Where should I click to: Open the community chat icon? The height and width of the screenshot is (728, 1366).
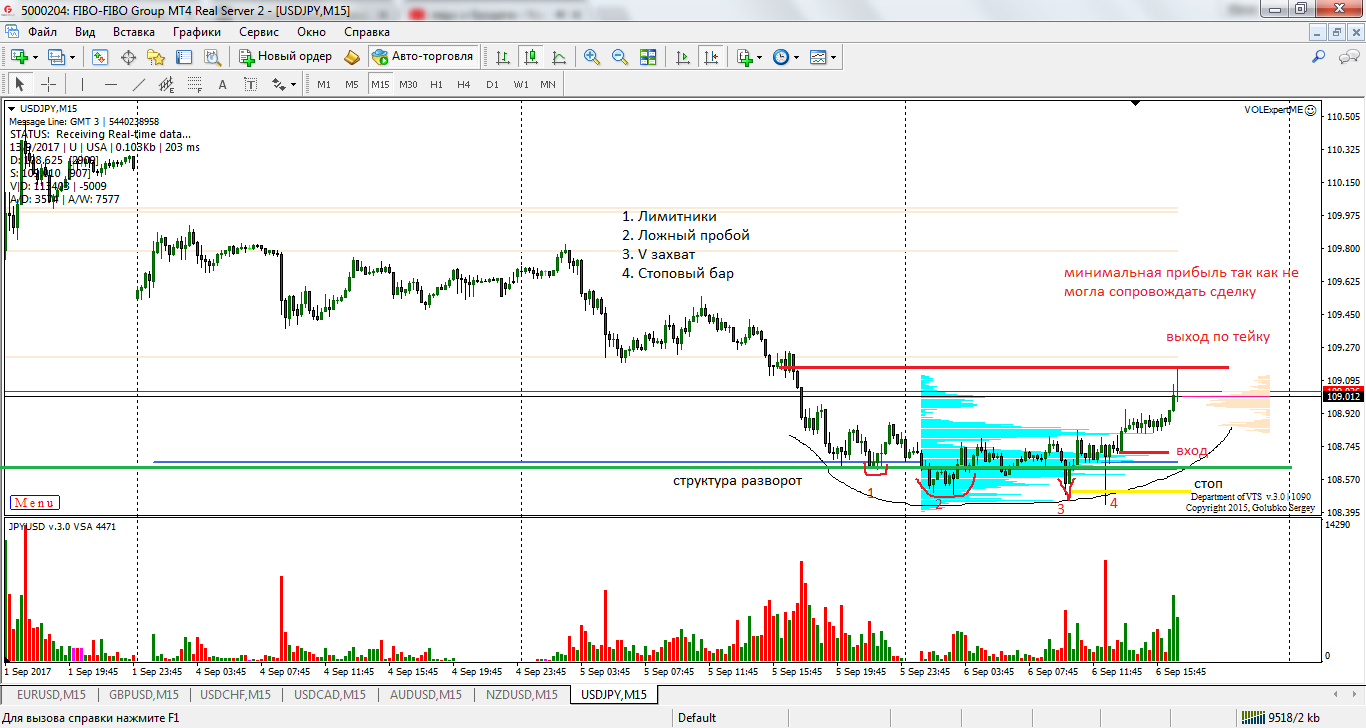[x=1347, y=57]
